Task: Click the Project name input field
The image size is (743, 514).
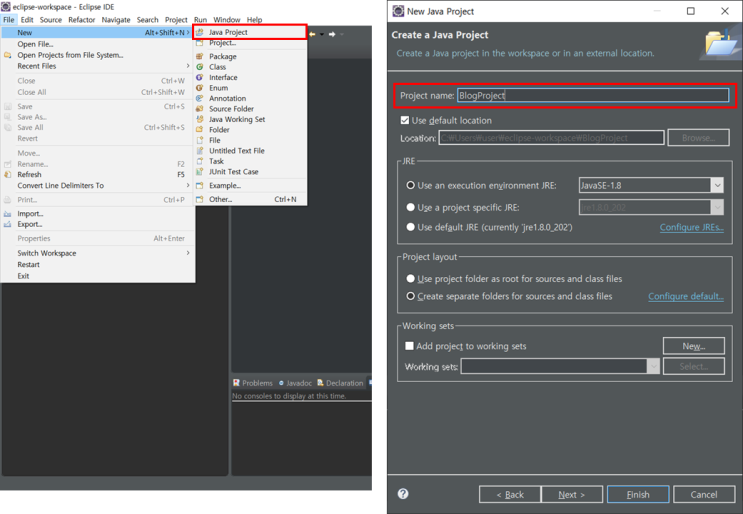Action: (x=593, y=95)
